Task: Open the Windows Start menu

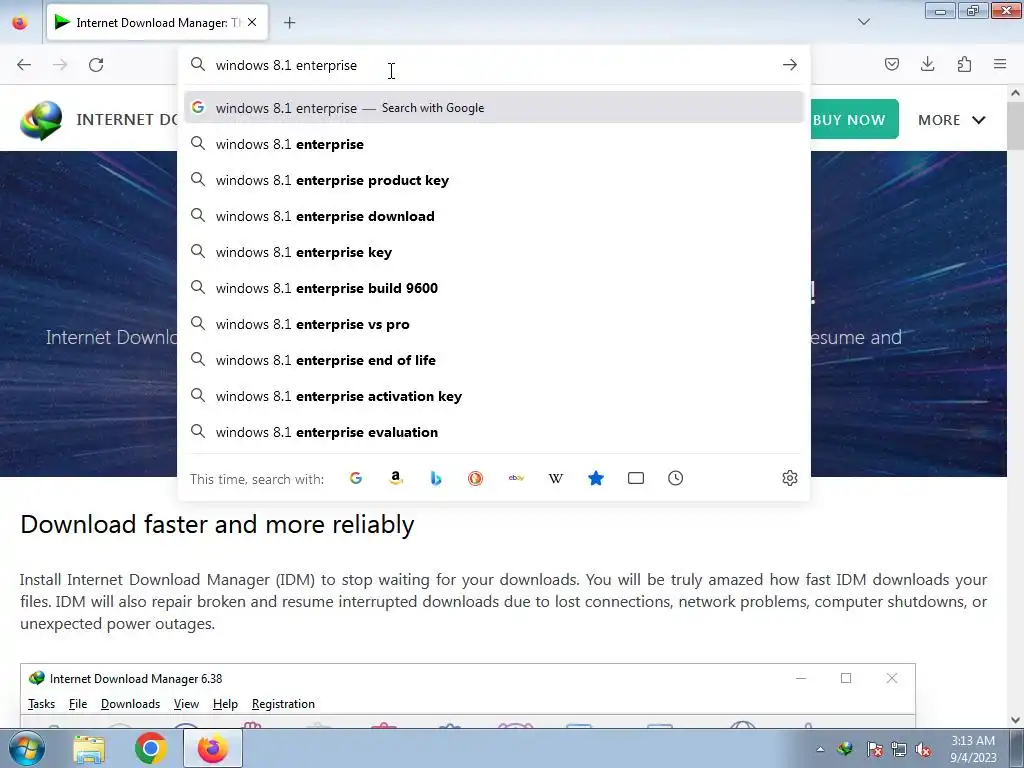Action: 26,748
